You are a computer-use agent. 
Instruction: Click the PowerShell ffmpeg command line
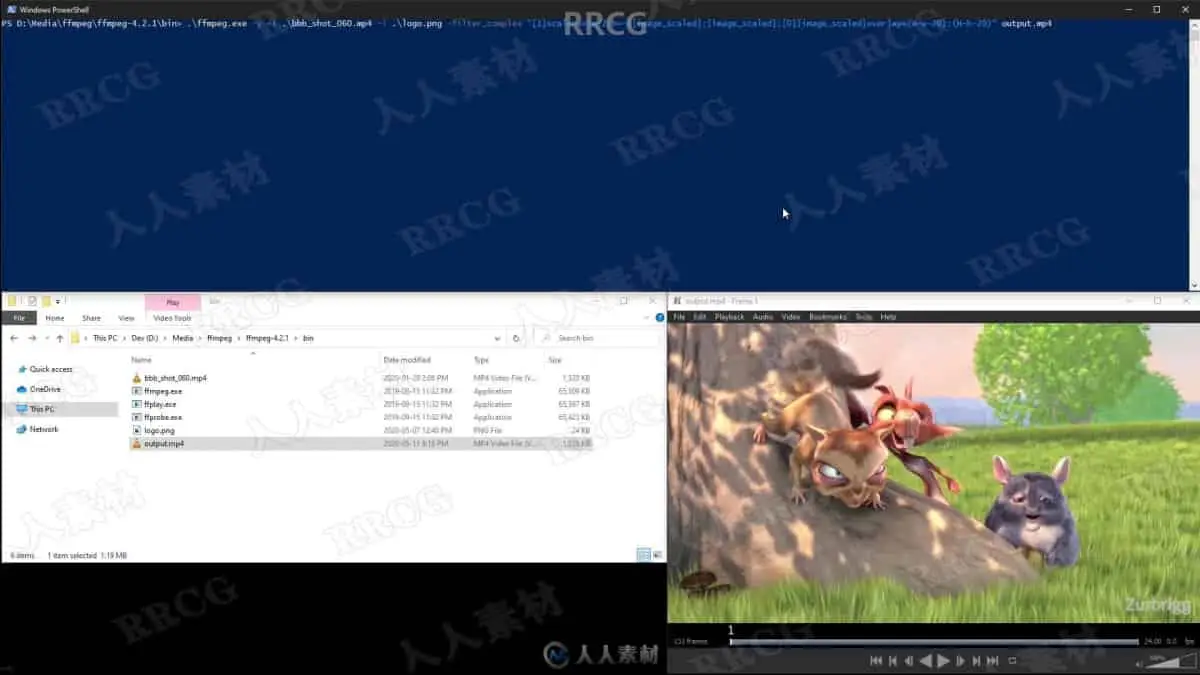click(x=526, y=23)
